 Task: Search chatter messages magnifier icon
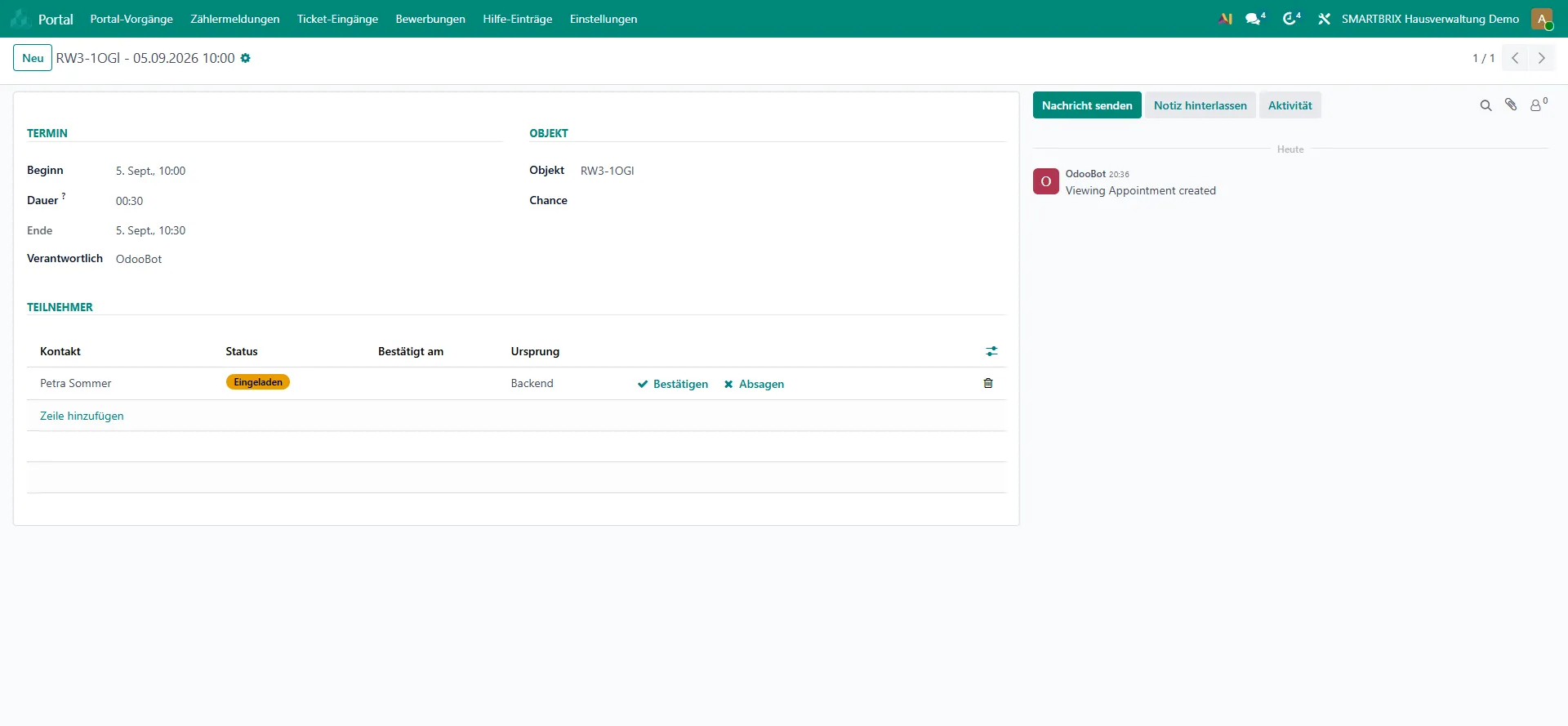pyautogui.click(x=1486, y=105)
